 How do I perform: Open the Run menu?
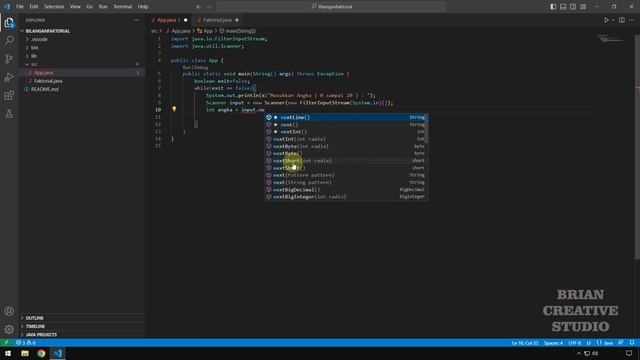click(103, 7)
